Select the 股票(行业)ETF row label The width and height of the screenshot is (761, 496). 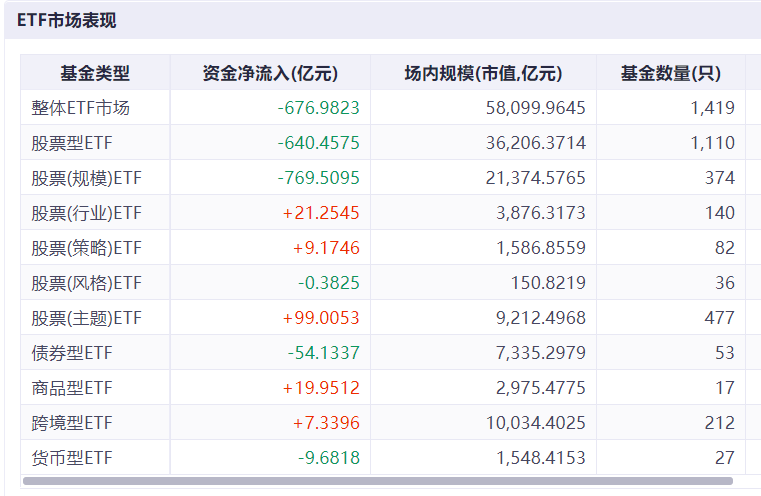coord(86,213)
